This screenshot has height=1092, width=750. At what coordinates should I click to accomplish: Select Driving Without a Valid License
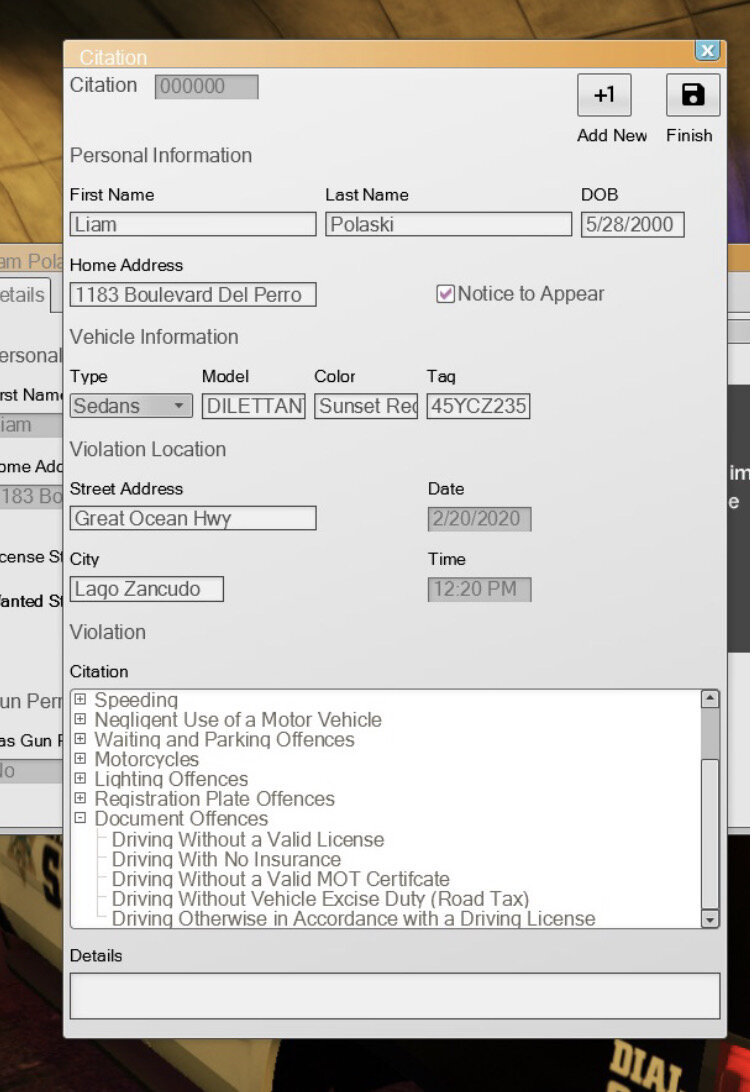click(247, 840)
